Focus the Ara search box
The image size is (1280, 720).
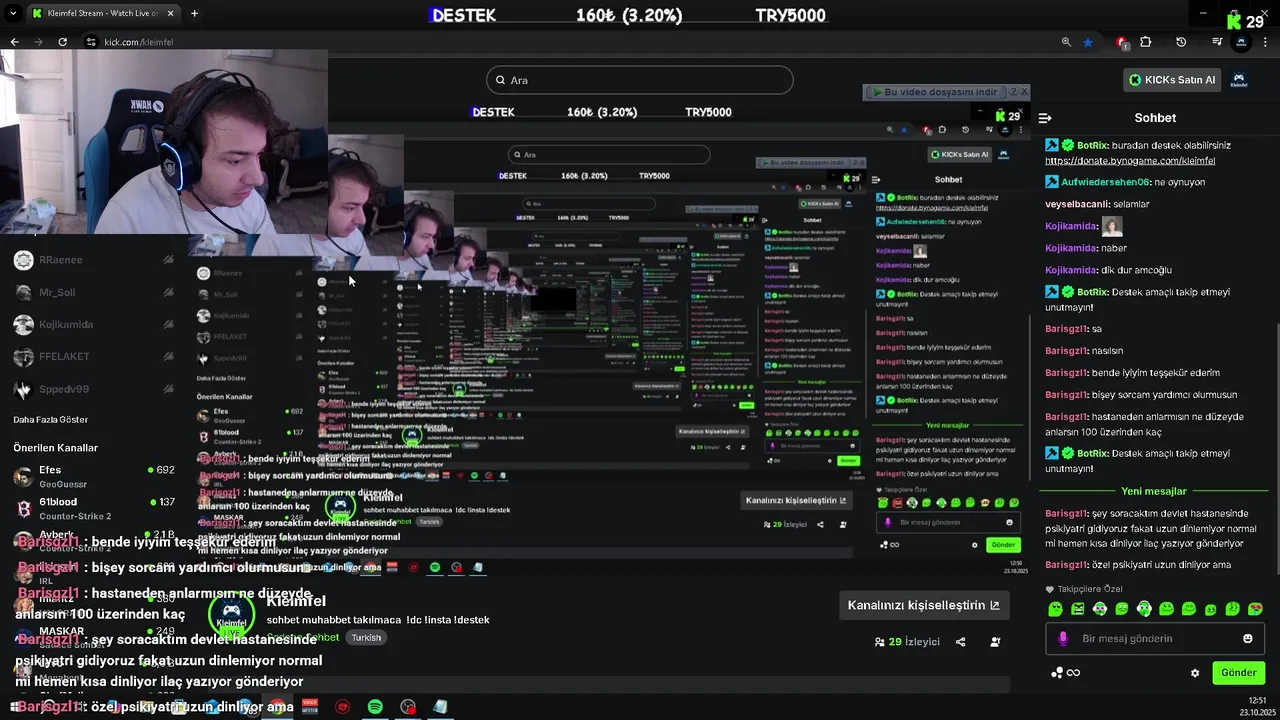pos(640,80)
